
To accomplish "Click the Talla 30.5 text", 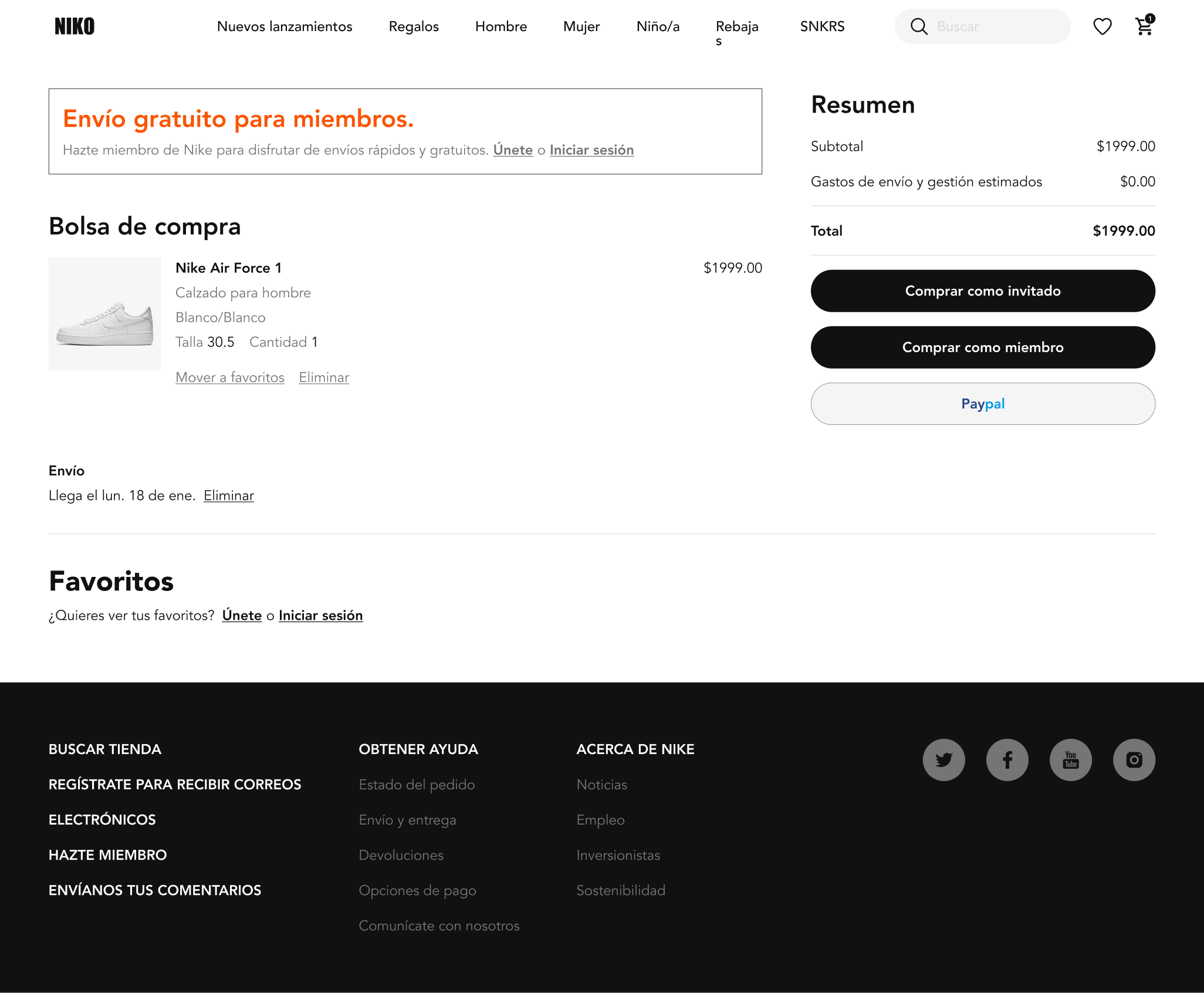I will [x=205, y=342].
